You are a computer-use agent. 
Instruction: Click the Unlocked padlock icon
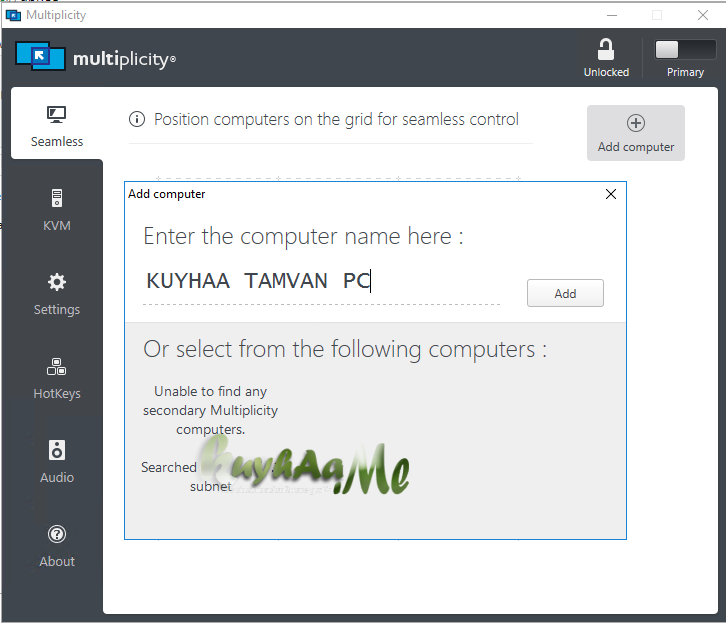coord(606,50)
